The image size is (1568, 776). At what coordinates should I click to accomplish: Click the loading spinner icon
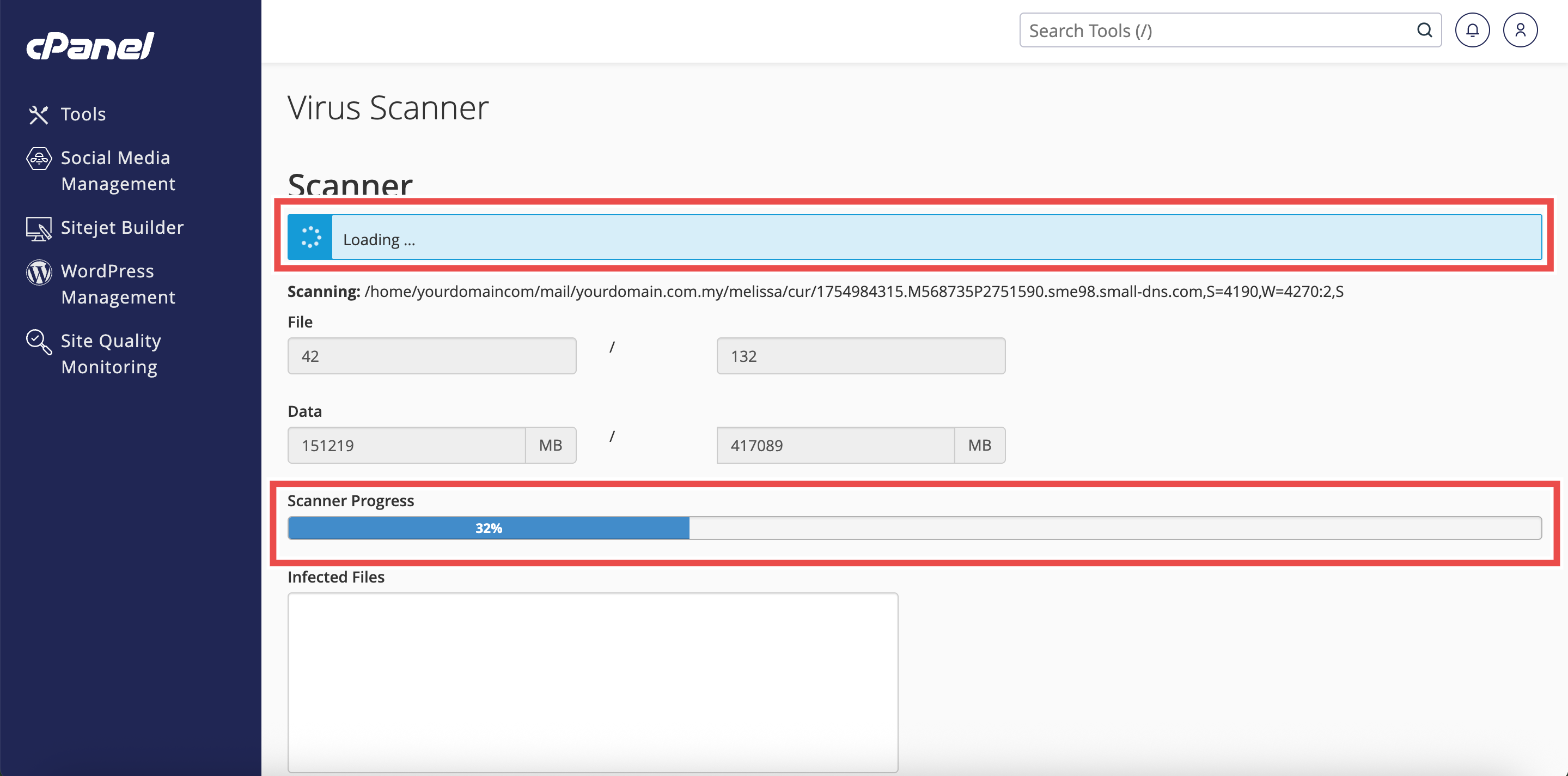pyautogui.click(x=310, y=238)
